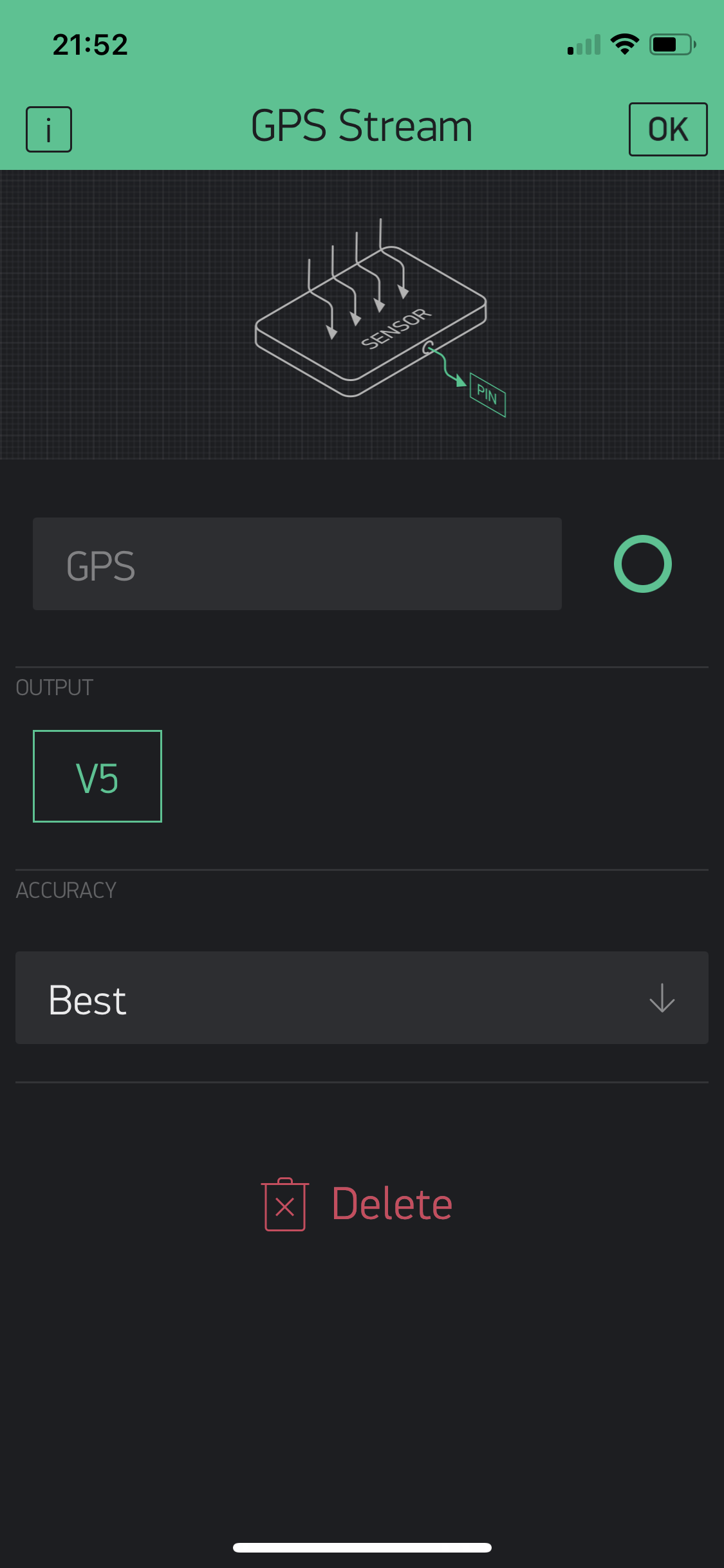
Task: Tap the red trash can icon
Action: click(284, 1204)
